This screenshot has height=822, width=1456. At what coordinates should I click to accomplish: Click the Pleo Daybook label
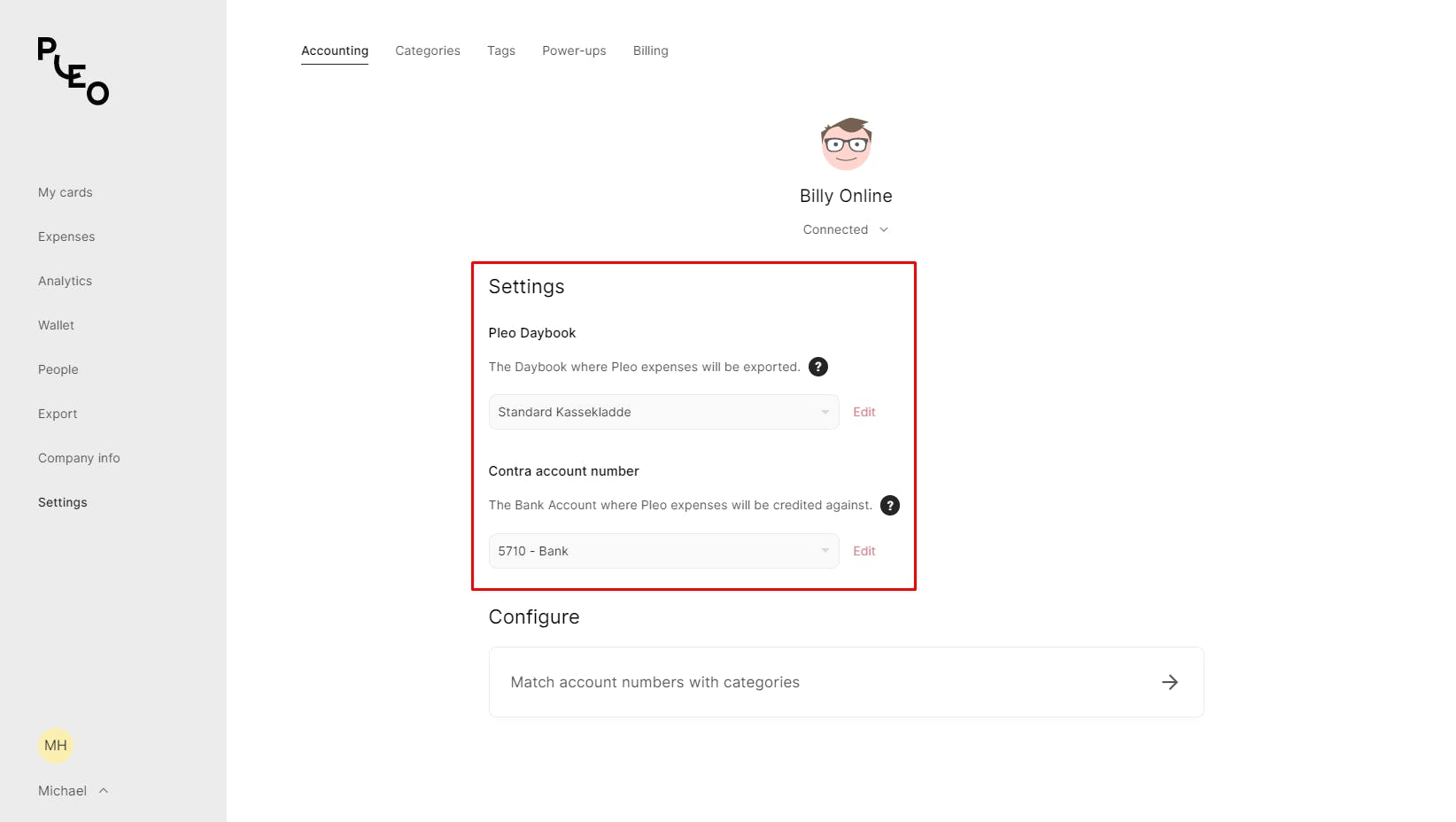(532, 333)
